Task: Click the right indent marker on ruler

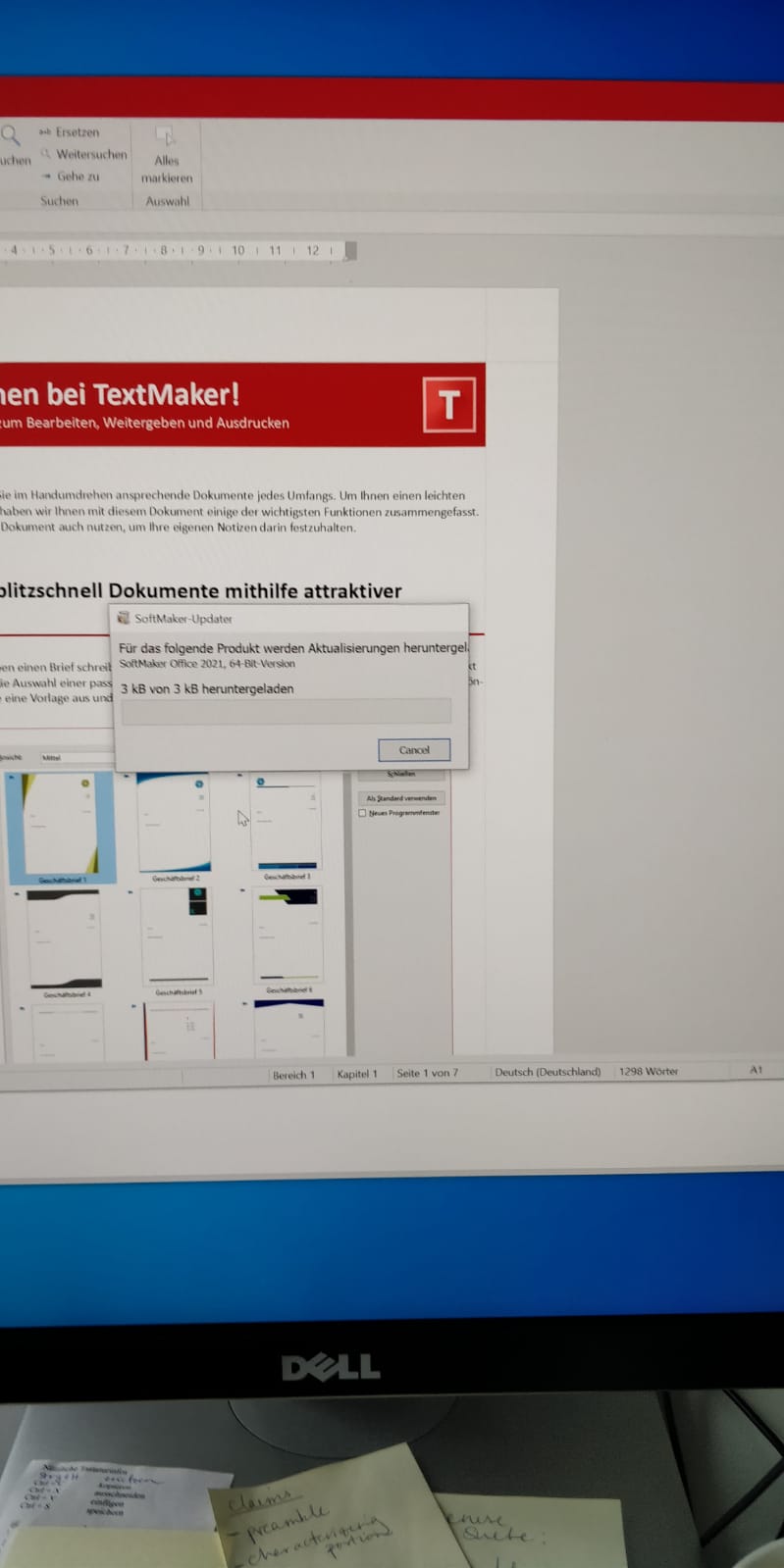Action: point(350,251)
